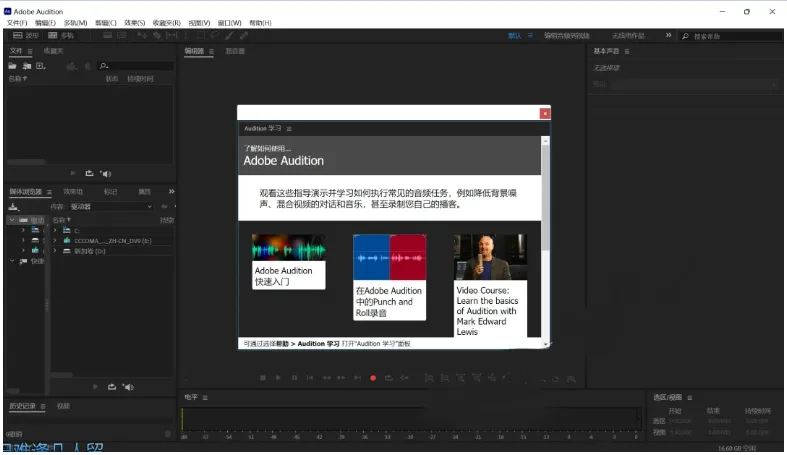Show the Spectral Pitch Display
The image size is (787, 455).
pyautogui.click(x=122, y=36)
